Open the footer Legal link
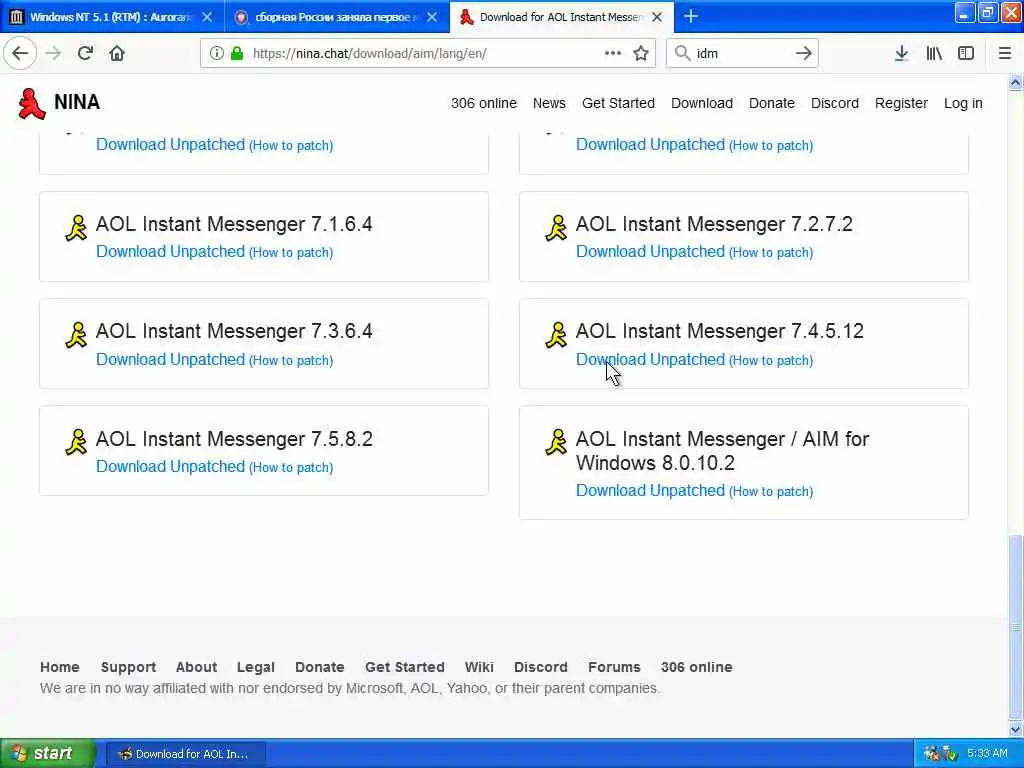Viewport: 1024px width, 768px height. pos(255,667)
